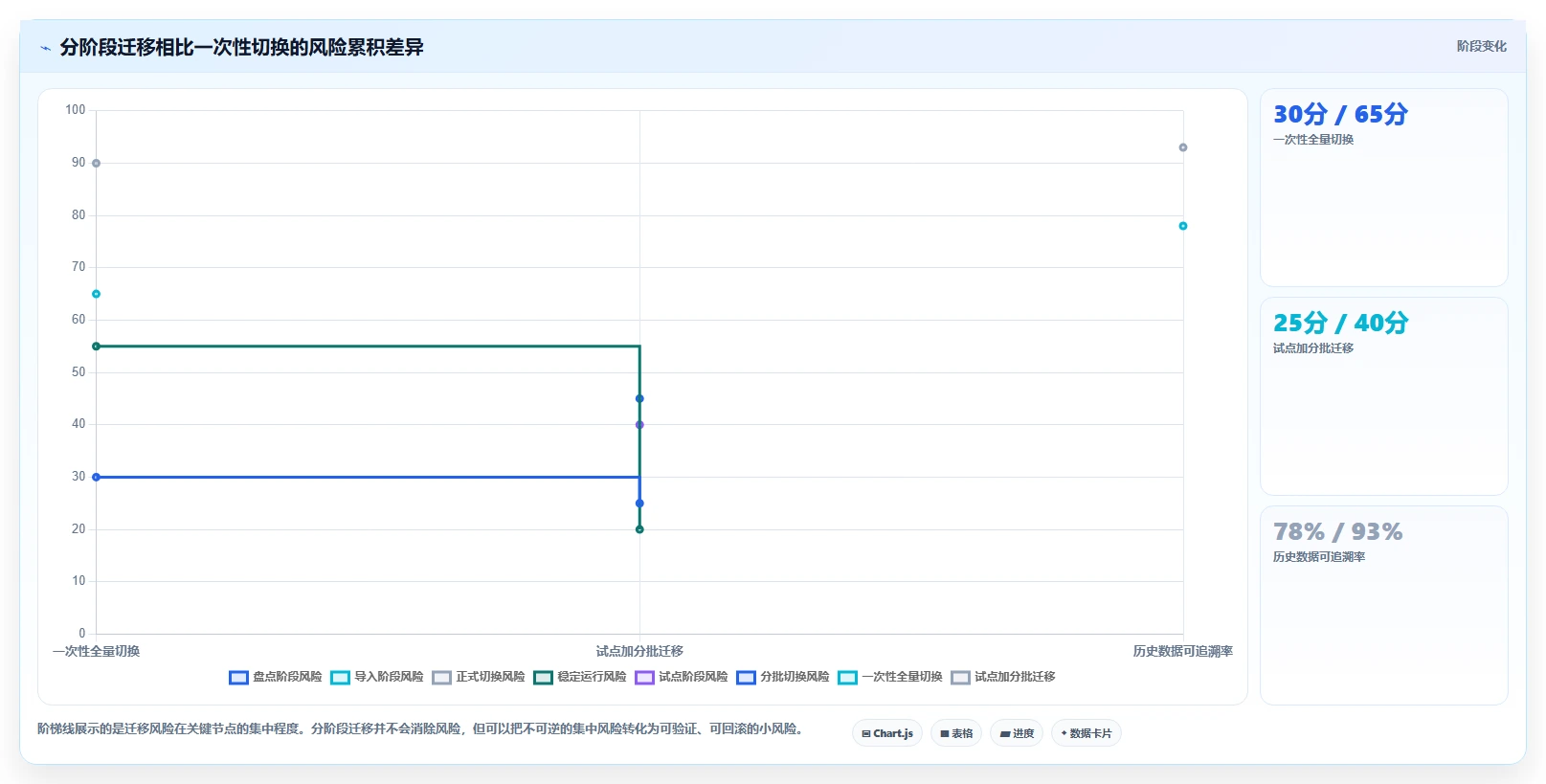Select the gray data point at 93
The height and width of the screenshot is (784, 1546).
point(1183,147)
